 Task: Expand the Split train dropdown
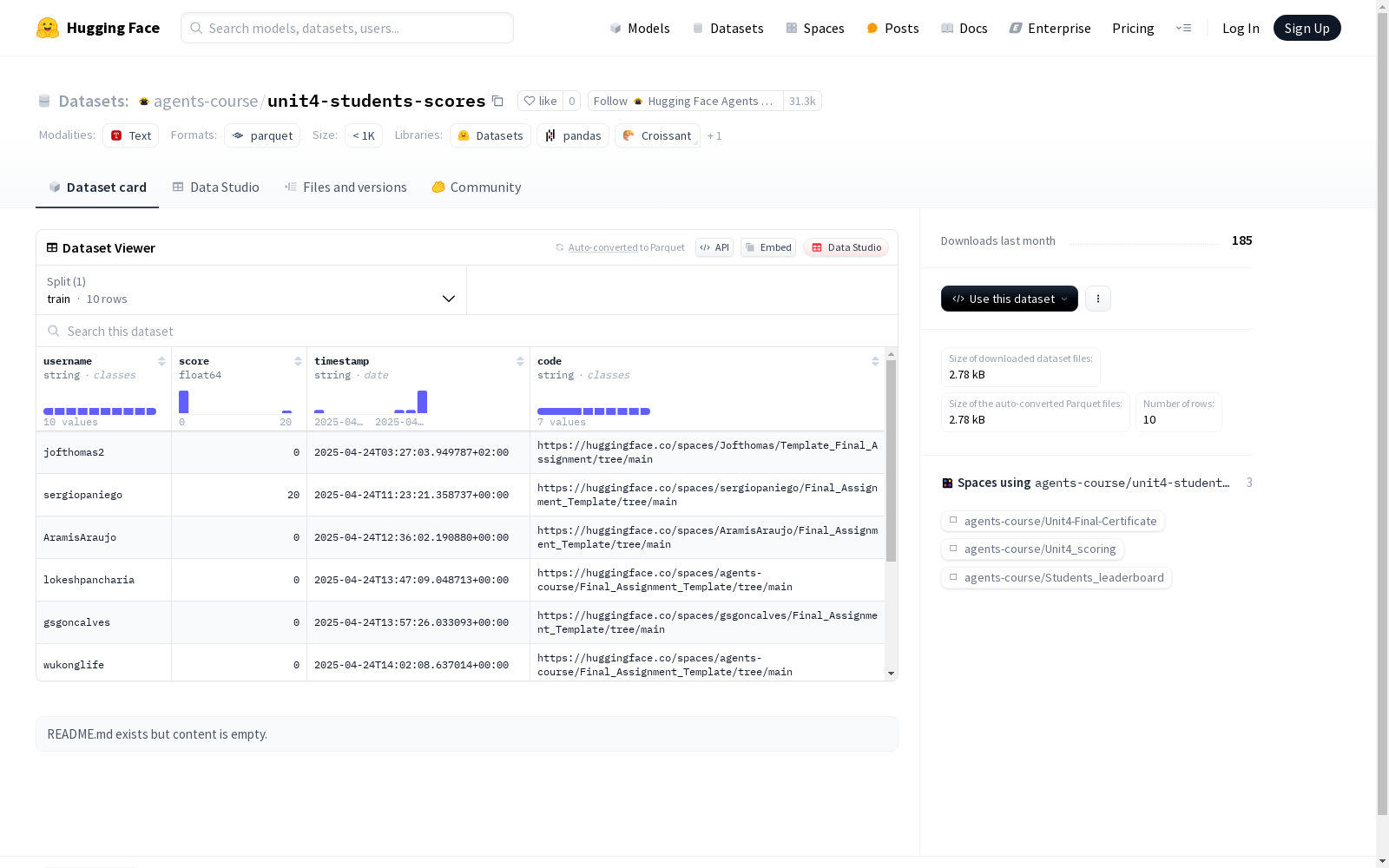pyautogui.click(x=252, y=290)
